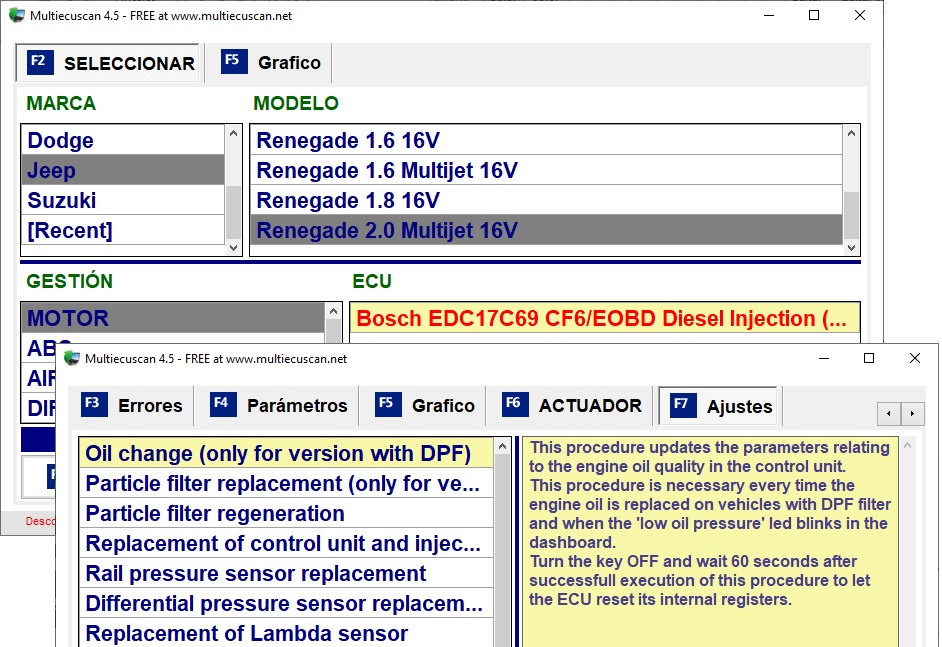This screenshot has width=942, height=647.
Task: Open the SELECCIONAR tab
Action: [108, 62]
